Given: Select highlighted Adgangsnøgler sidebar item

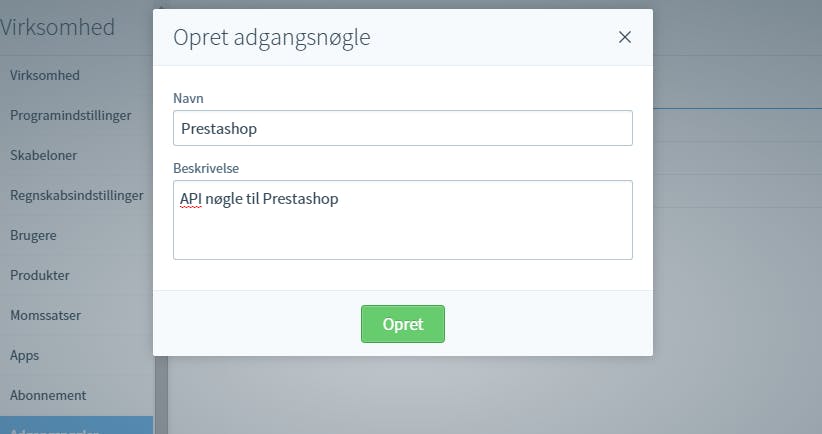Looking at the screenshot, I should (77, 425).
